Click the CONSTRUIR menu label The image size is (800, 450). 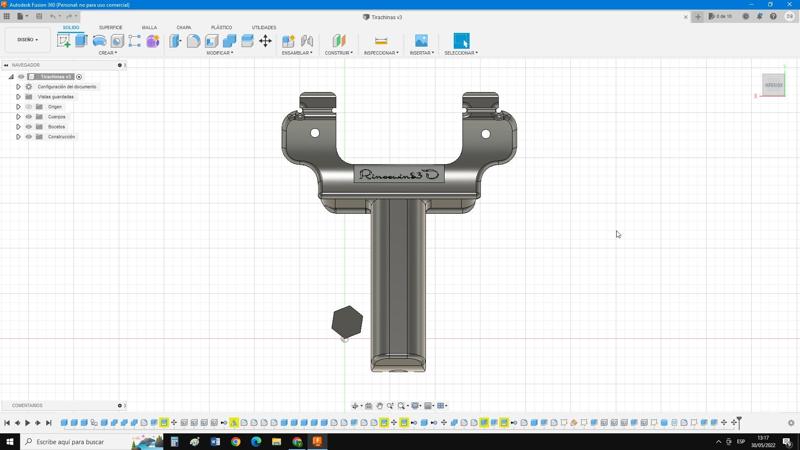tap(338, 53)
